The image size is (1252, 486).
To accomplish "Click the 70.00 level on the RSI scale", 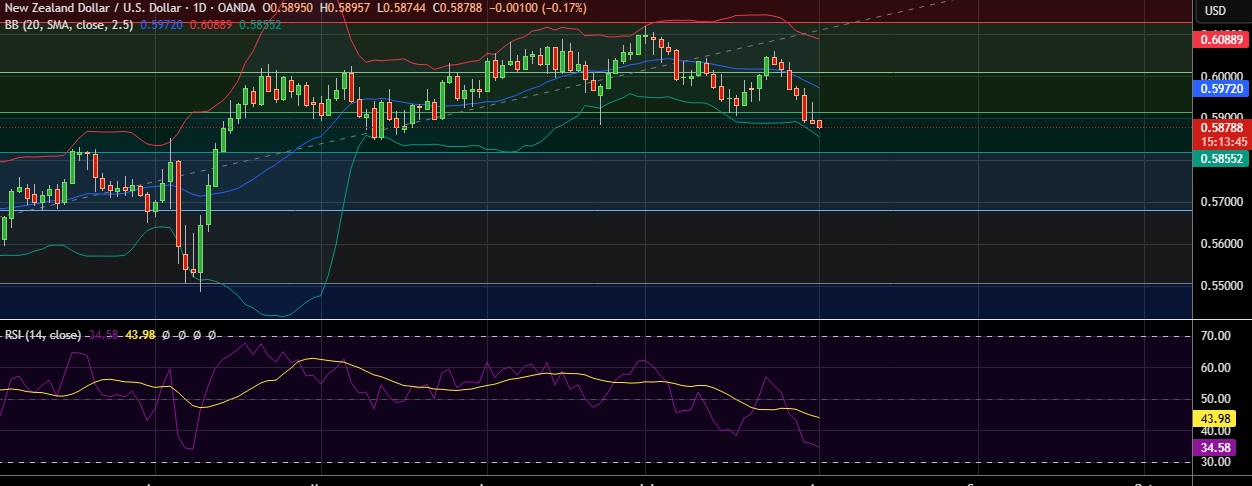I will tap(1214, 336).
